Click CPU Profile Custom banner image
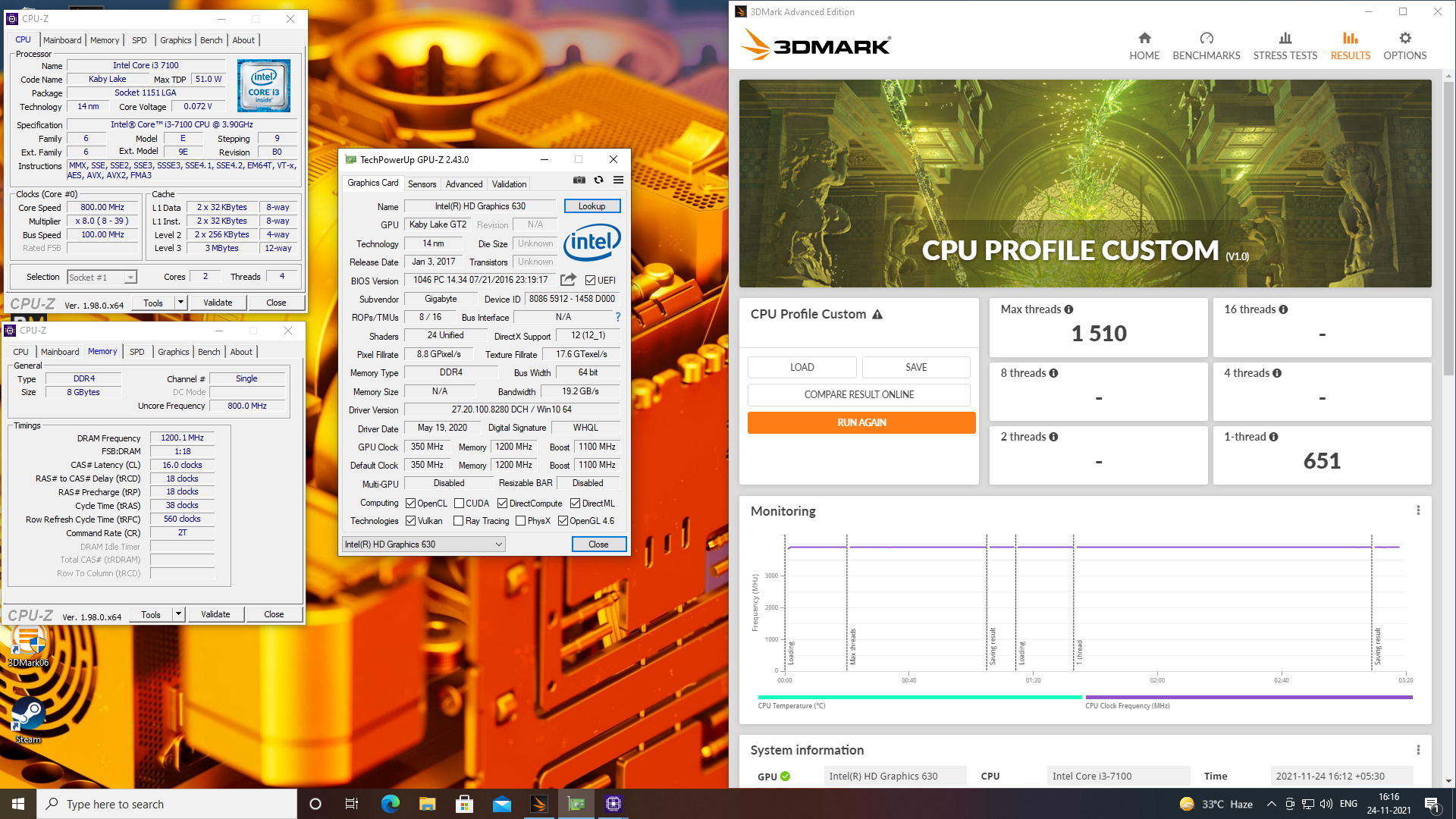Screen dimensions: 1456x819 click(1085, 184)
